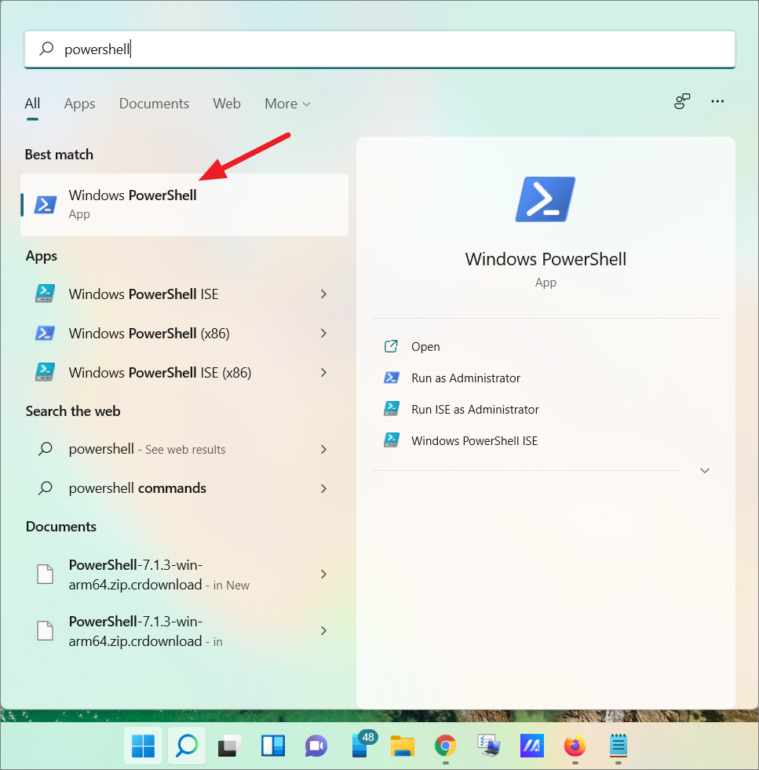Image resolution: width=759 pixels, height=770 pixels.
Task: Choose Run ISE as Administrator
Action: pos(475,409)
